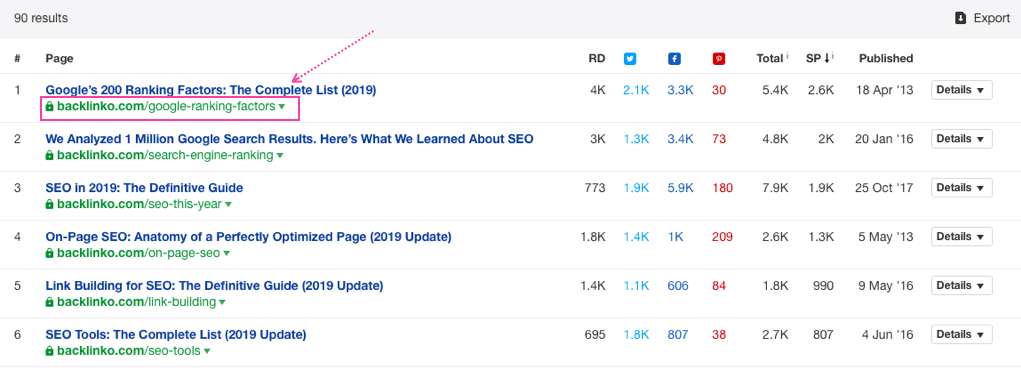Sort by Twitter shares column icon
The width and height of the screenshot is (1021, 371).
pyautogui.click(x=630, y=59)
